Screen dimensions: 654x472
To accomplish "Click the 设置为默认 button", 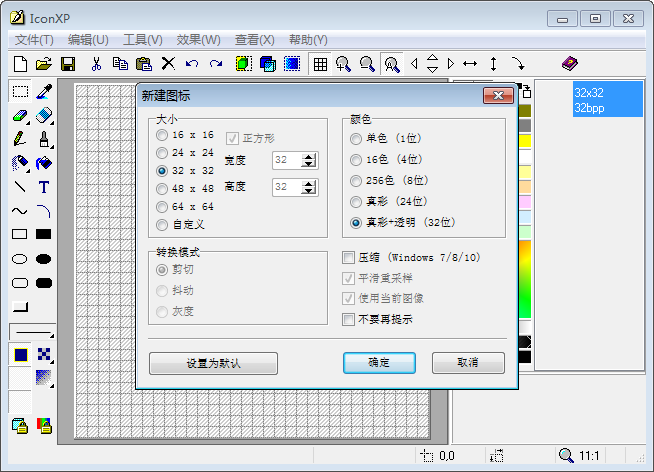I will [213, 362].
